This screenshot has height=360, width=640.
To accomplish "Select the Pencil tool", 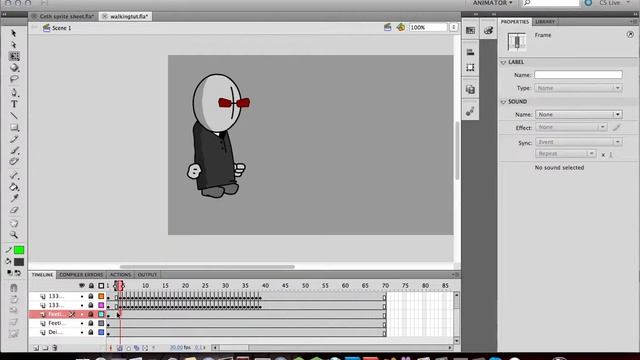I will (x=14, y=139).
